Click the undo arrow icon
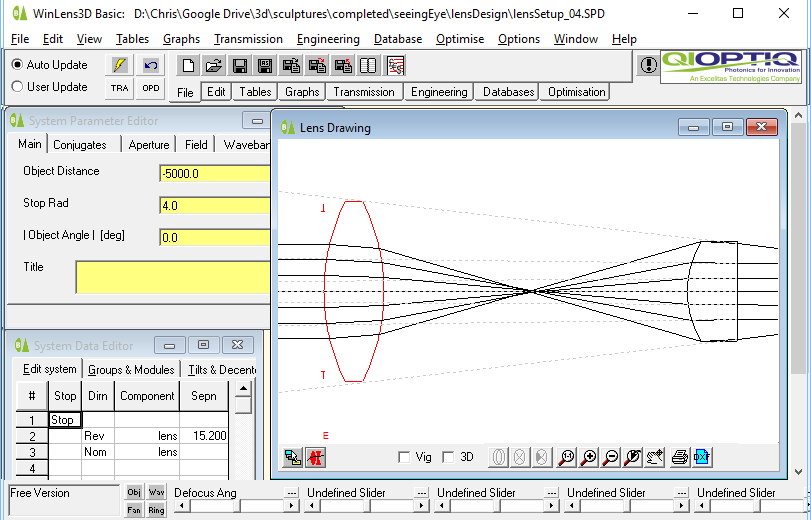Screen dimensions: 811x520 click(150, 65)
